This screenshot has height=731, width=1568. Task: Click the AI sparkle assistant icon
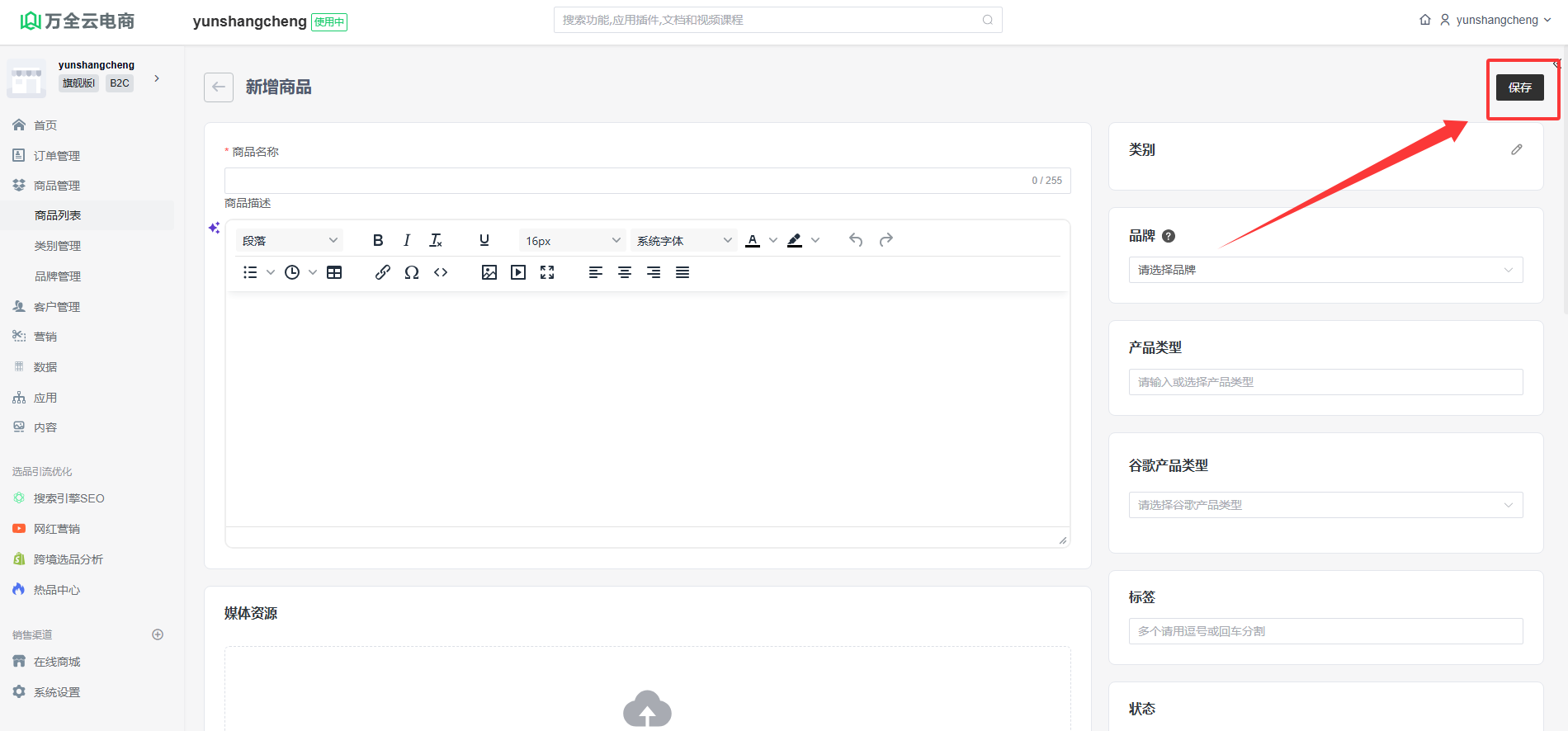pyautogui.click(x=214, y=228)
